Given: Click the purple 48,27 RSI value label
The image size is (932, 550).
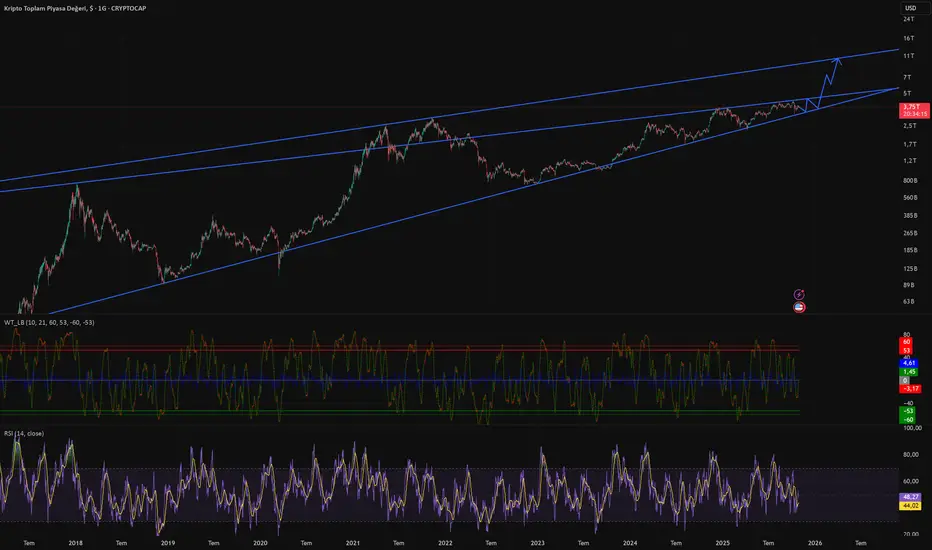Looking at the screenshot, I should [908, 496].
